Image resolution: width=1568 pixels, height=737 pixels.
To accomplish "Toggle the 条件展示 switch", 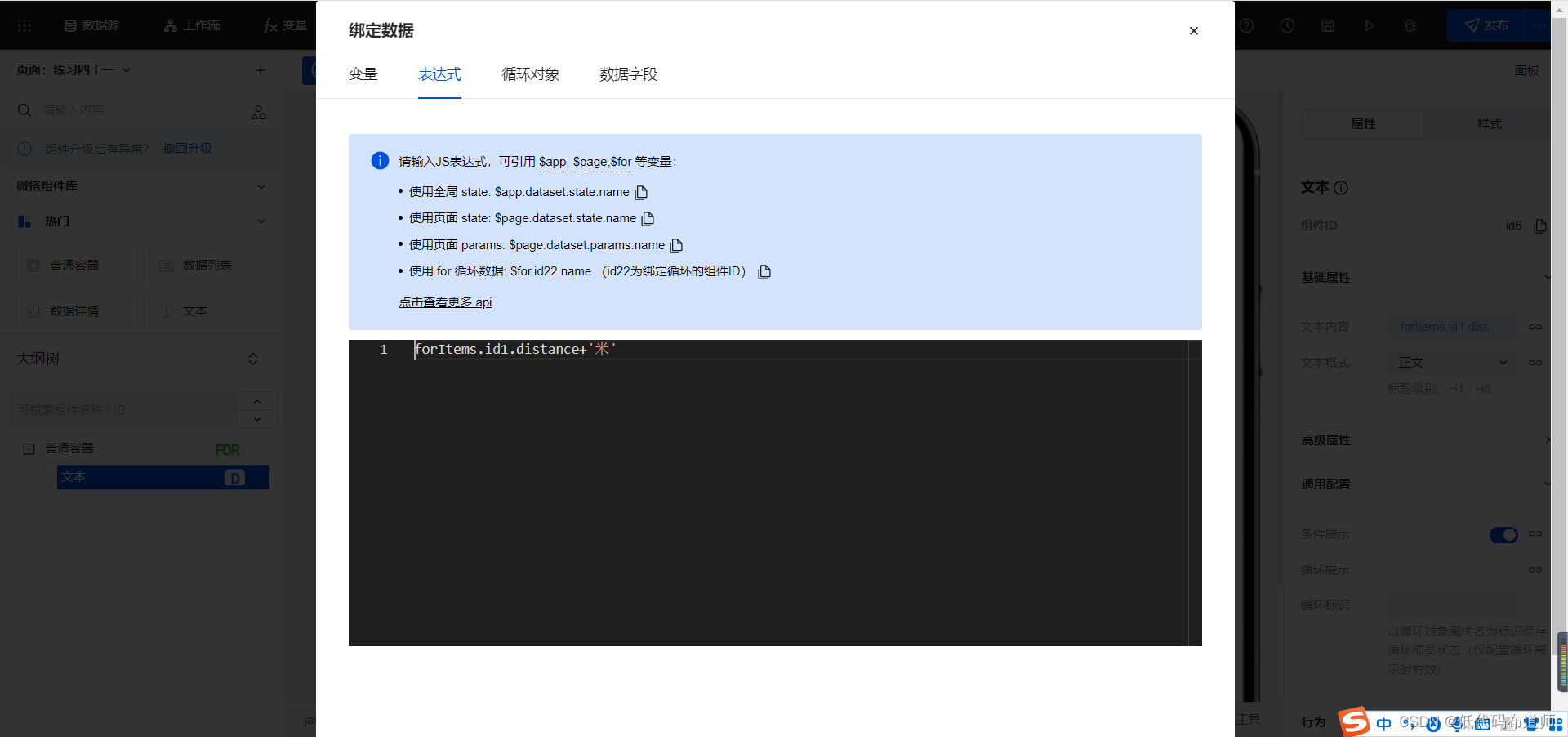I will [1503, 534].
